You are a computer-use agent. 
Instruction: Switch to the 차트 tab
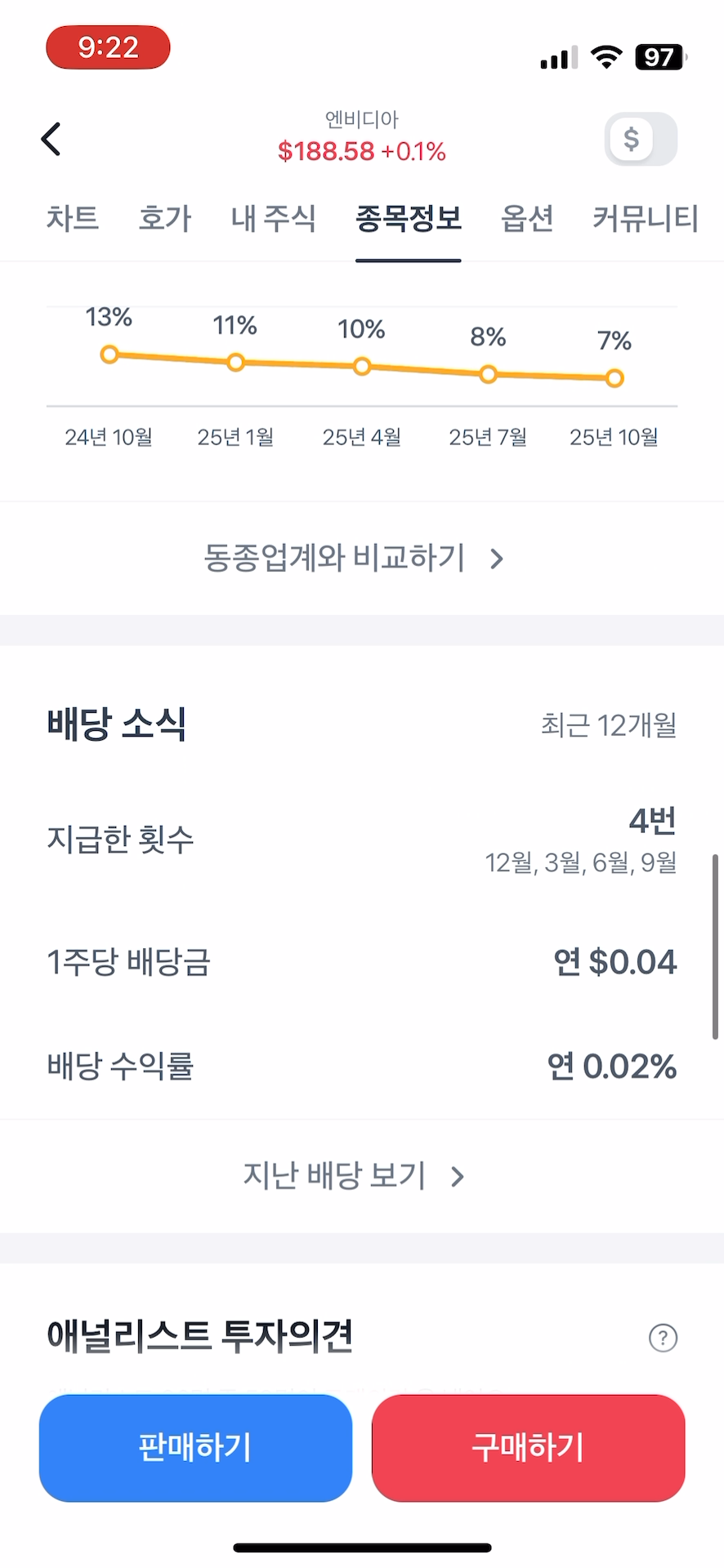point(73,218)
